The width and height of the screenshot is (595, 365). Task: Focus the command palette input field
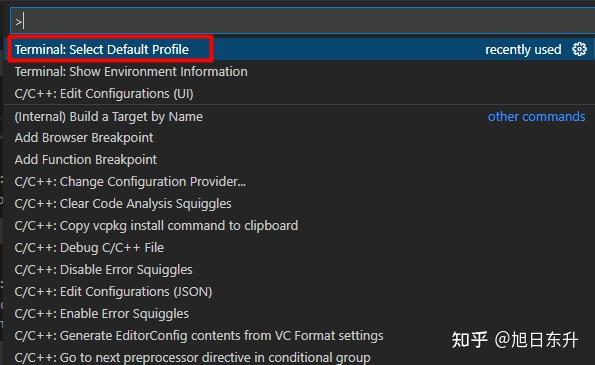point(302,20)
